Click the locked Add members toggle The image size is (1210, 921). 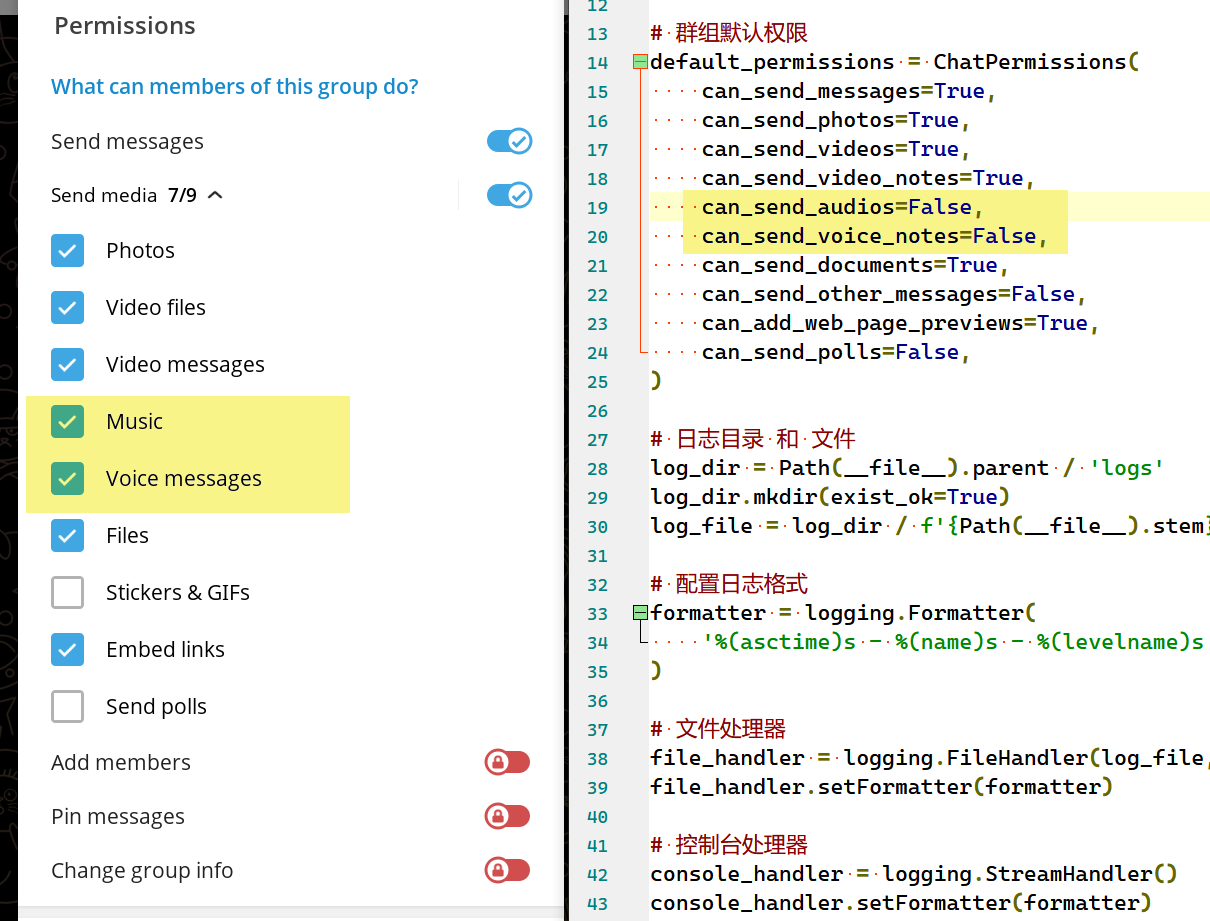tap(507, 762)
